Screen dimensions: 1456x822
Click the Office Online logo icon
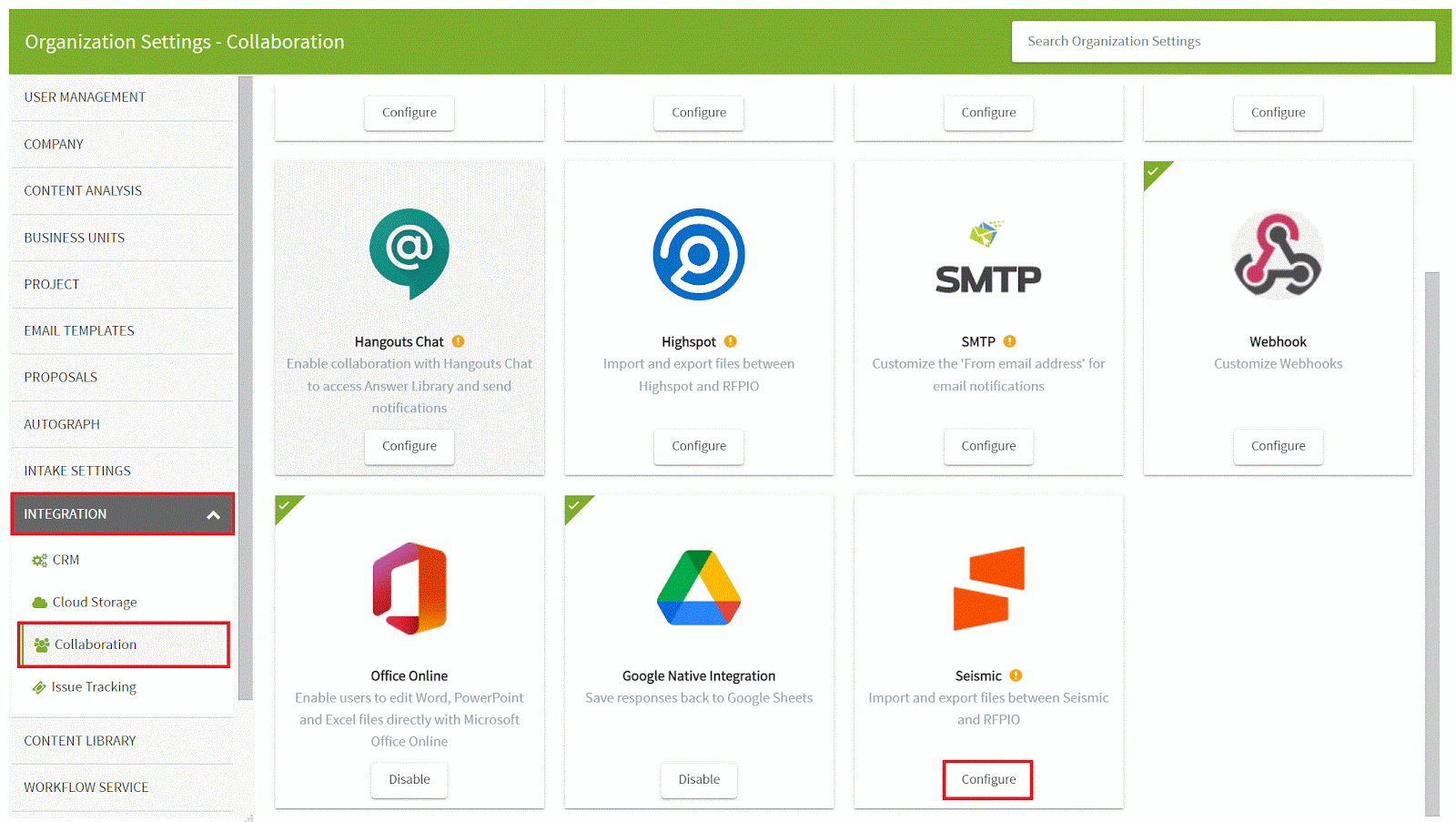pos(409,588)
